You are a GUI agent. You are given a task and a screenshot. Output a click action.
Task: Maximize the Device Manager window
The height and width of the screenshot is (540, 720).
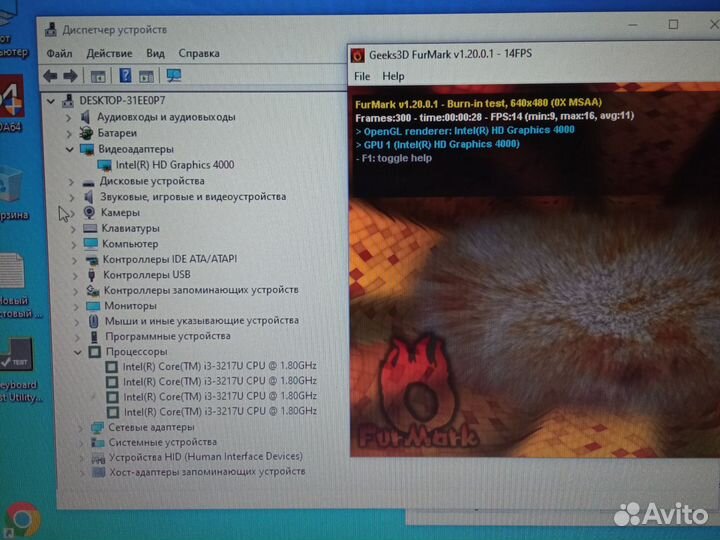coord(673,25)
